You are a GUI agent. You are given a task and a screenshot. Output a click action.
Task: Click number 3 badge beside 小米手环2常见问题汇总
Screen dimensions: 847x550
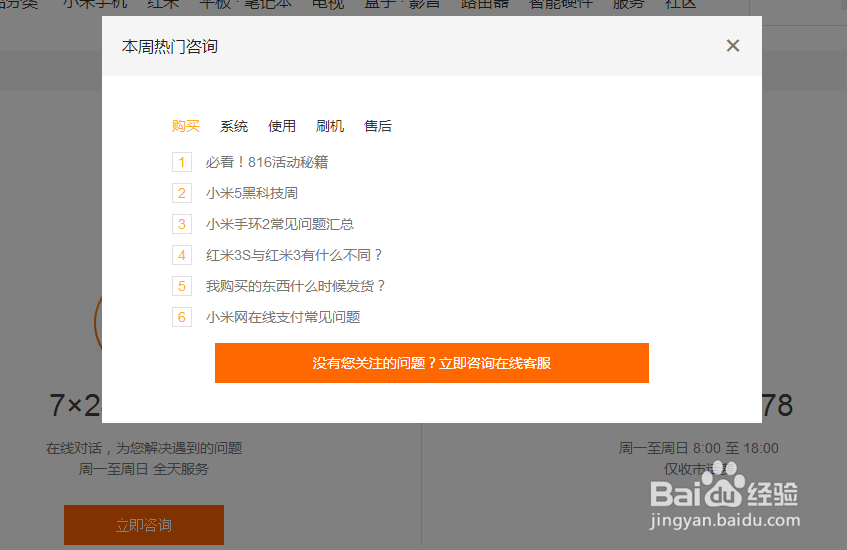pos(182,224)
